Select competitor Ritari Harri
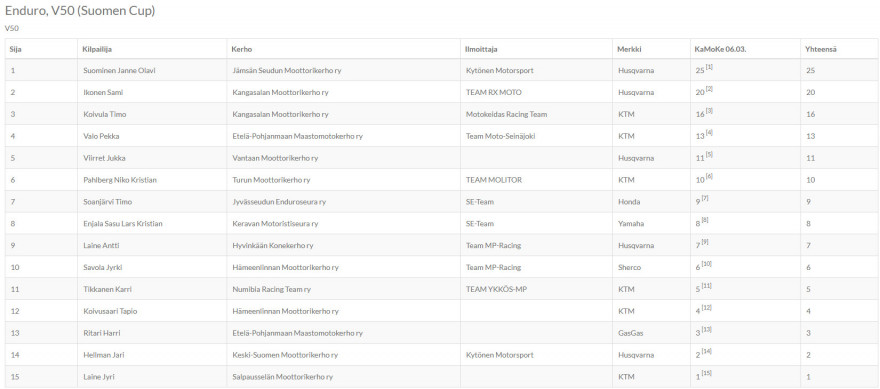880x389 pixels. click(102, 333)
